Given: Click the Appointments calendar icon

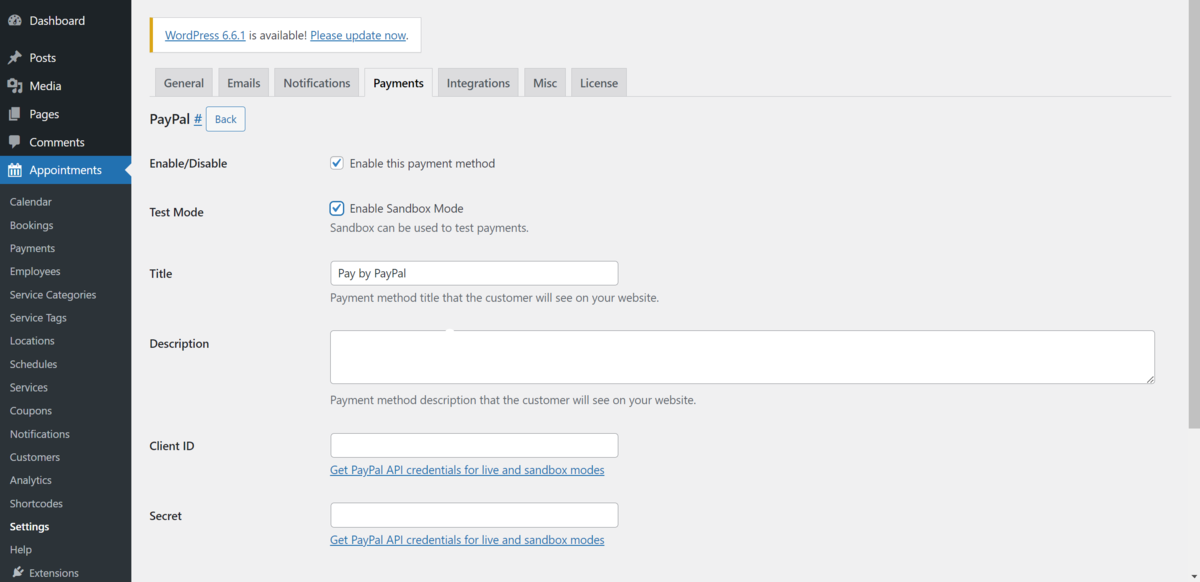Looking at the screenshot, I should (15, 170).
